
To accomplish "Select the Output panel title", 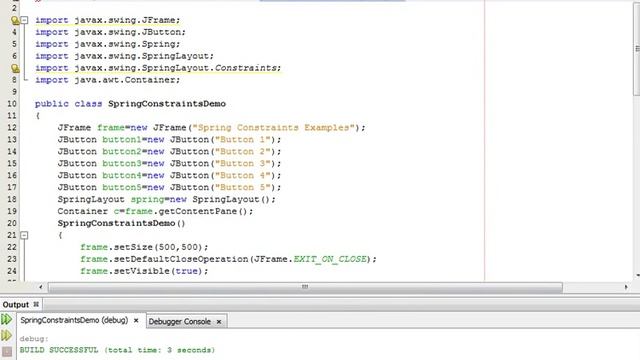I will (16, 305).
